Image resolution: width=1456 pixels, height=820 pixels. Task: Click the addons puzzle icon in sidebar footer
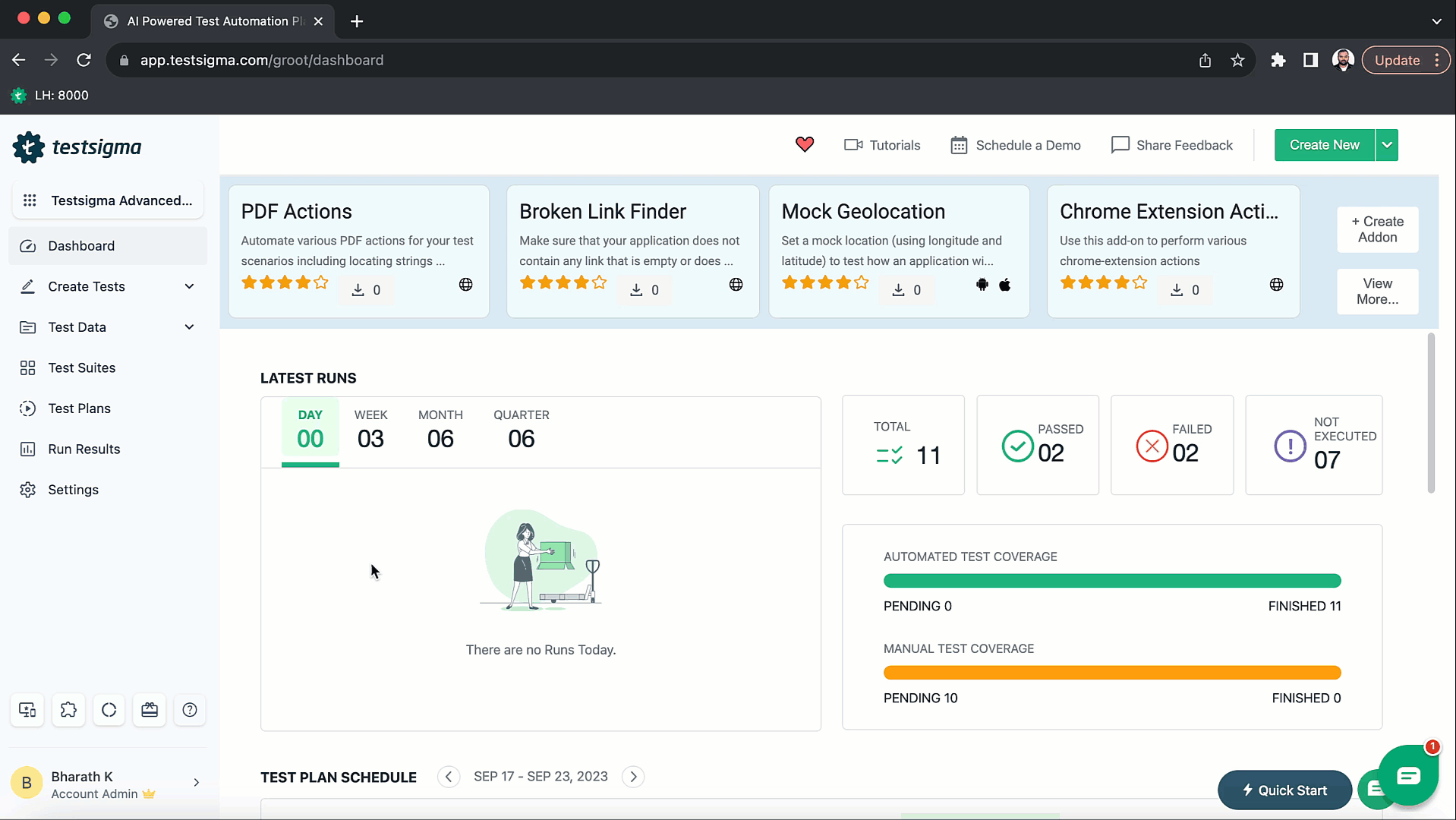point(68,710)
